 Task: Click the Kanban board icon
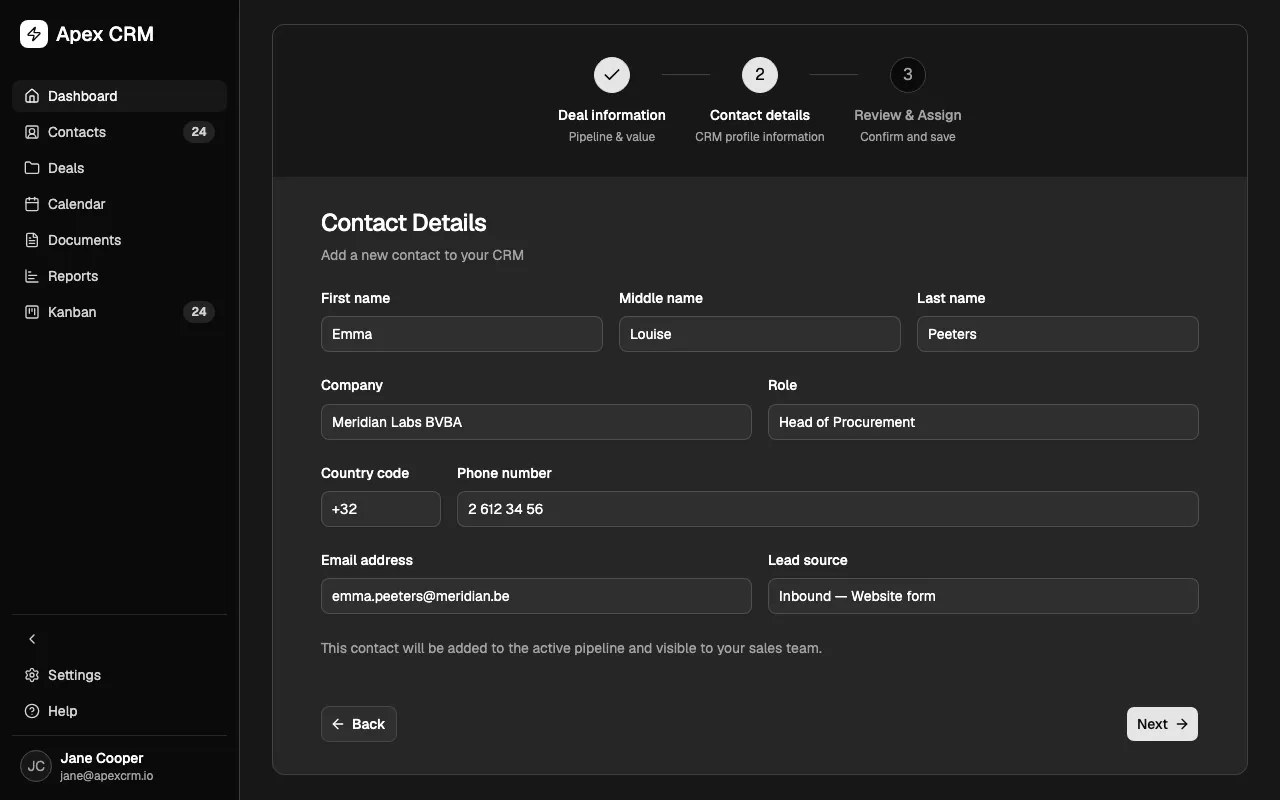pyautogui.click(x=32, y=312)
